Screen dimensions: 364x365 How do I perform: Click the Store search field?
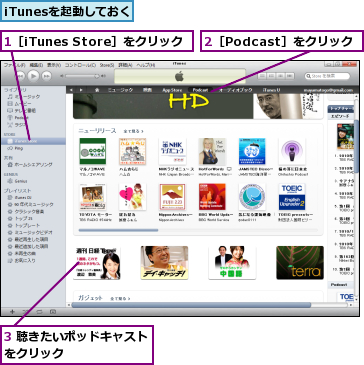pyautogui.click(x=328, y=76)
